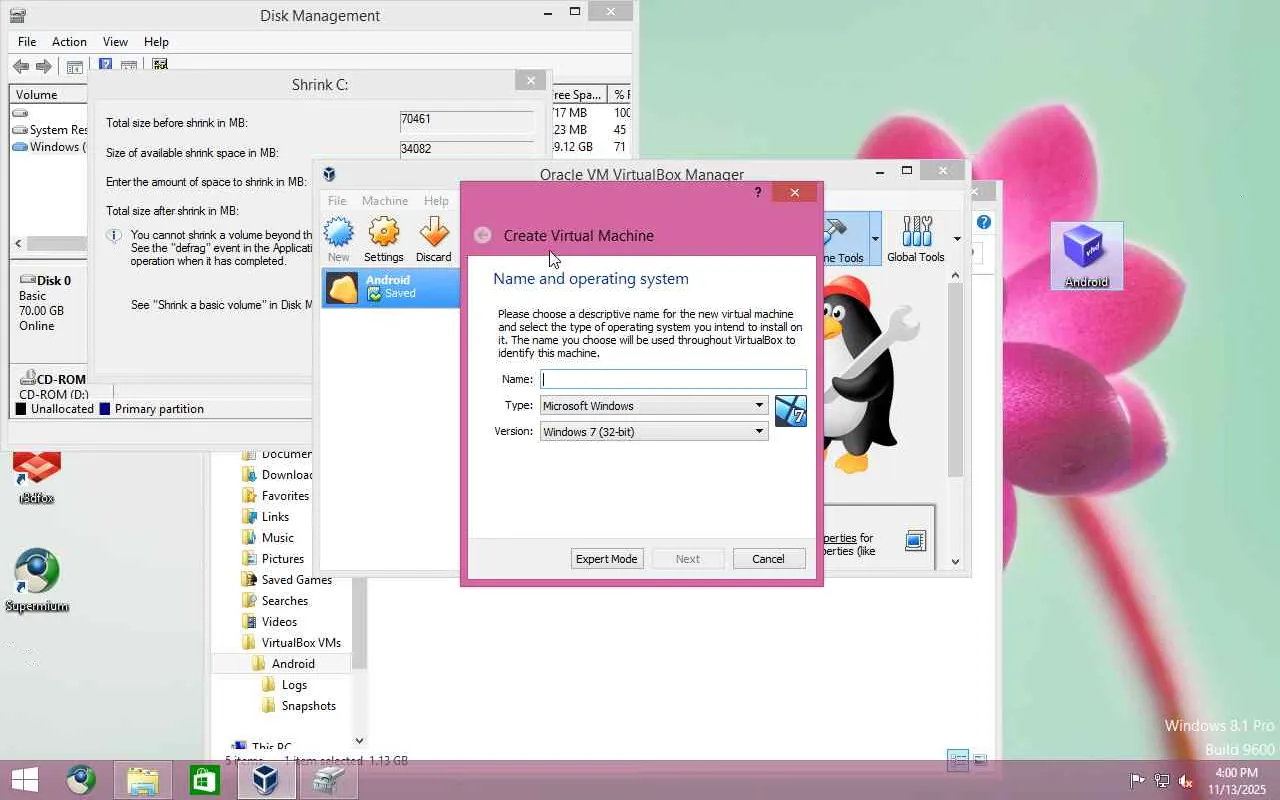Click the Action Center flag tray icon

(x=1137, y=781)
